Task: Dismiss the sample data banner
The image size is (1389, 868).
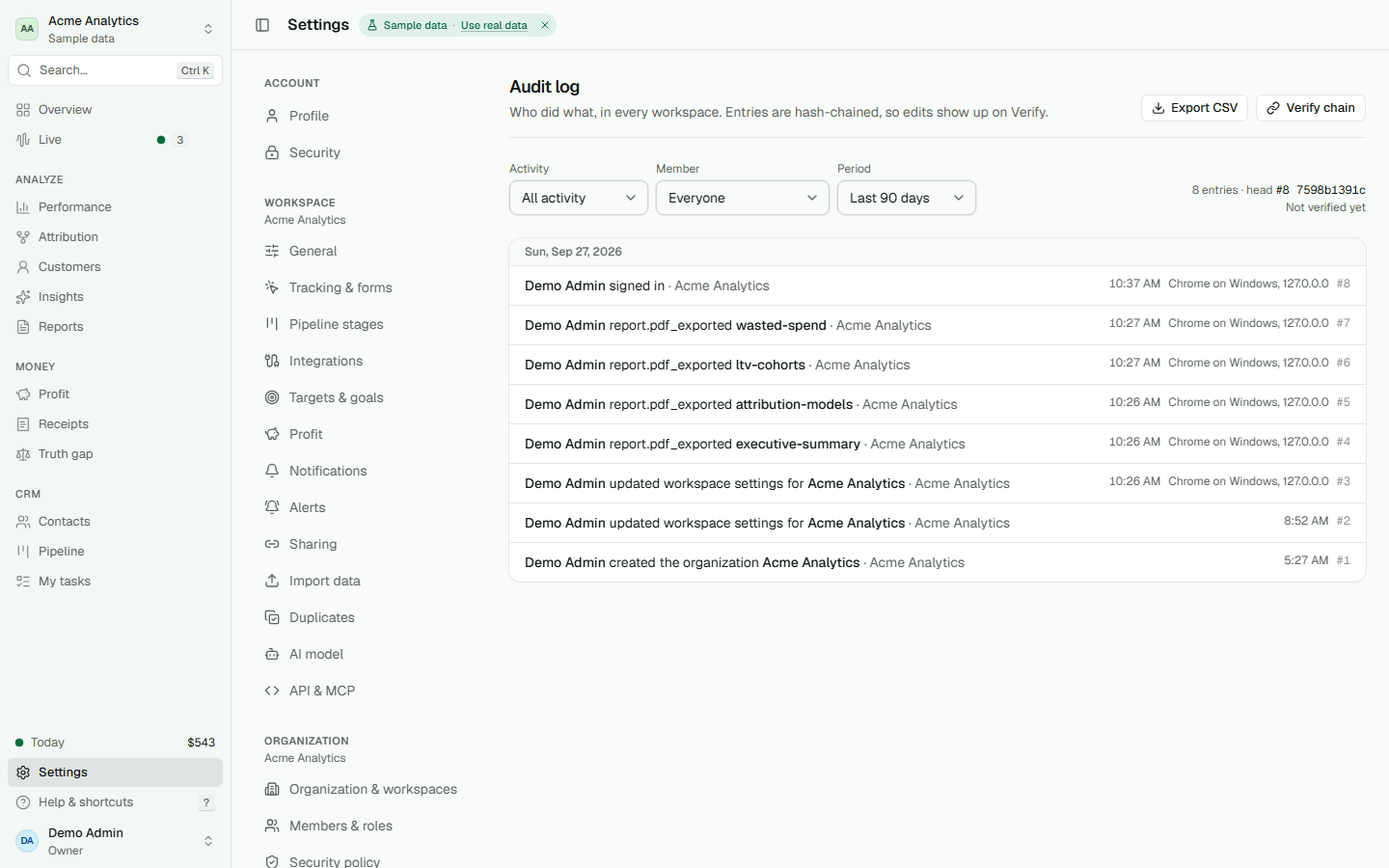Action: pos(545,25)
